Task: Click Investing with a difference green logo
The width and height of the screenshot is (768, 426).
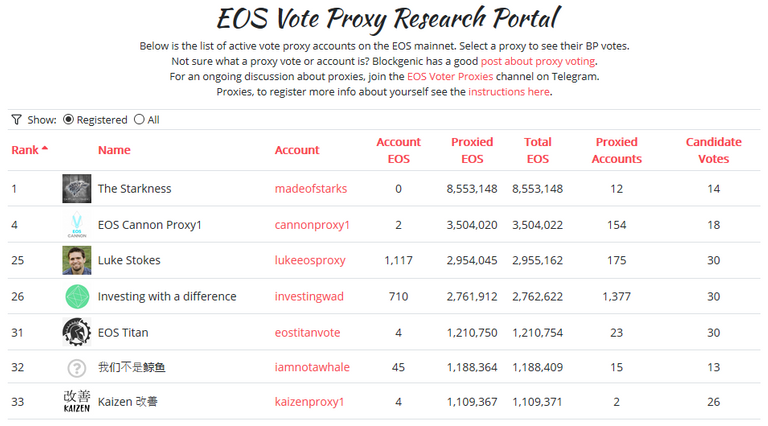Action: click(x=77, y=297)
